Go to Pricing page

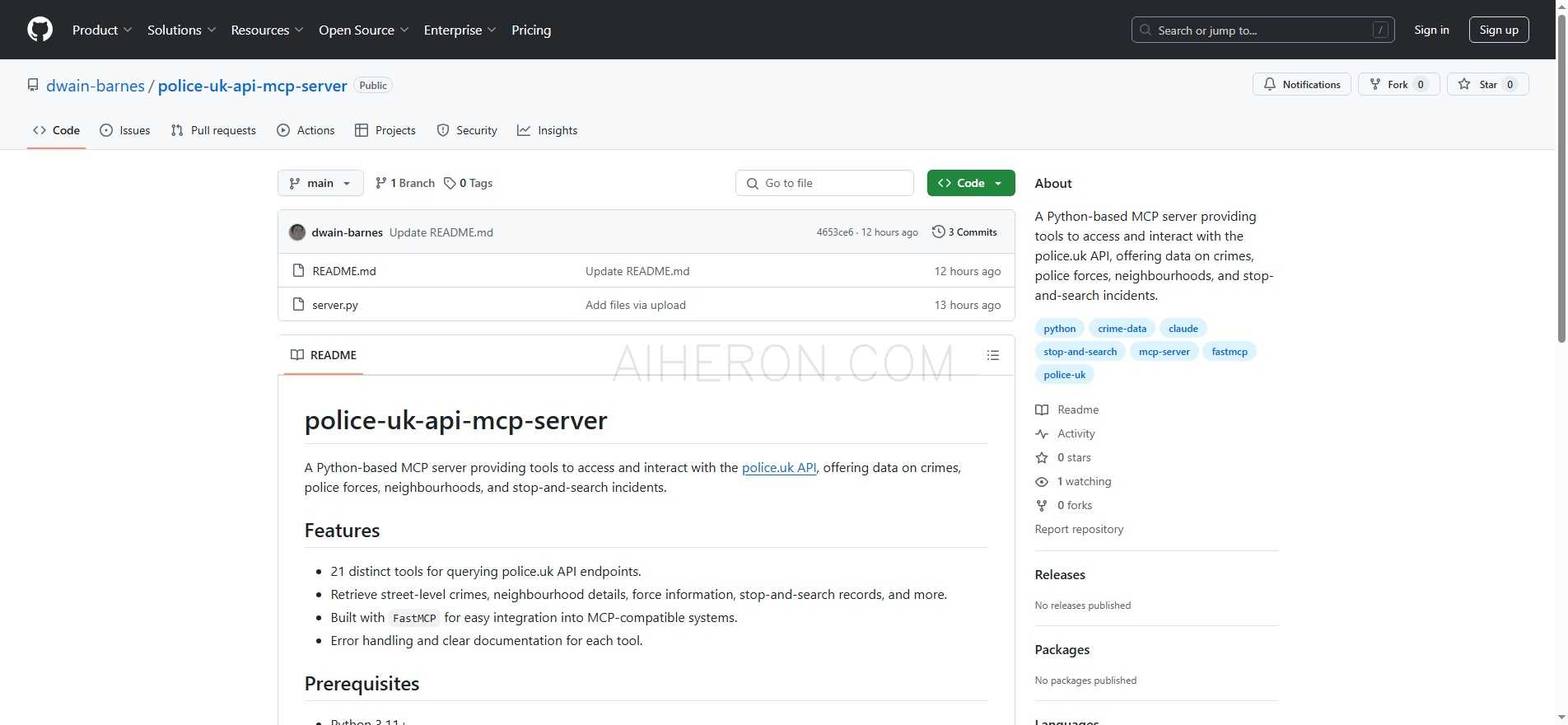point(531,30)
